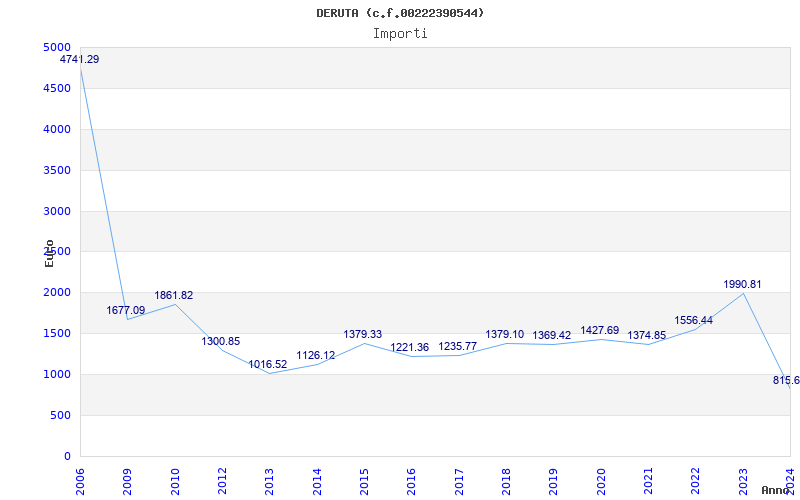
Task: Click y-axis value 500
Action: tap(61, 415)
